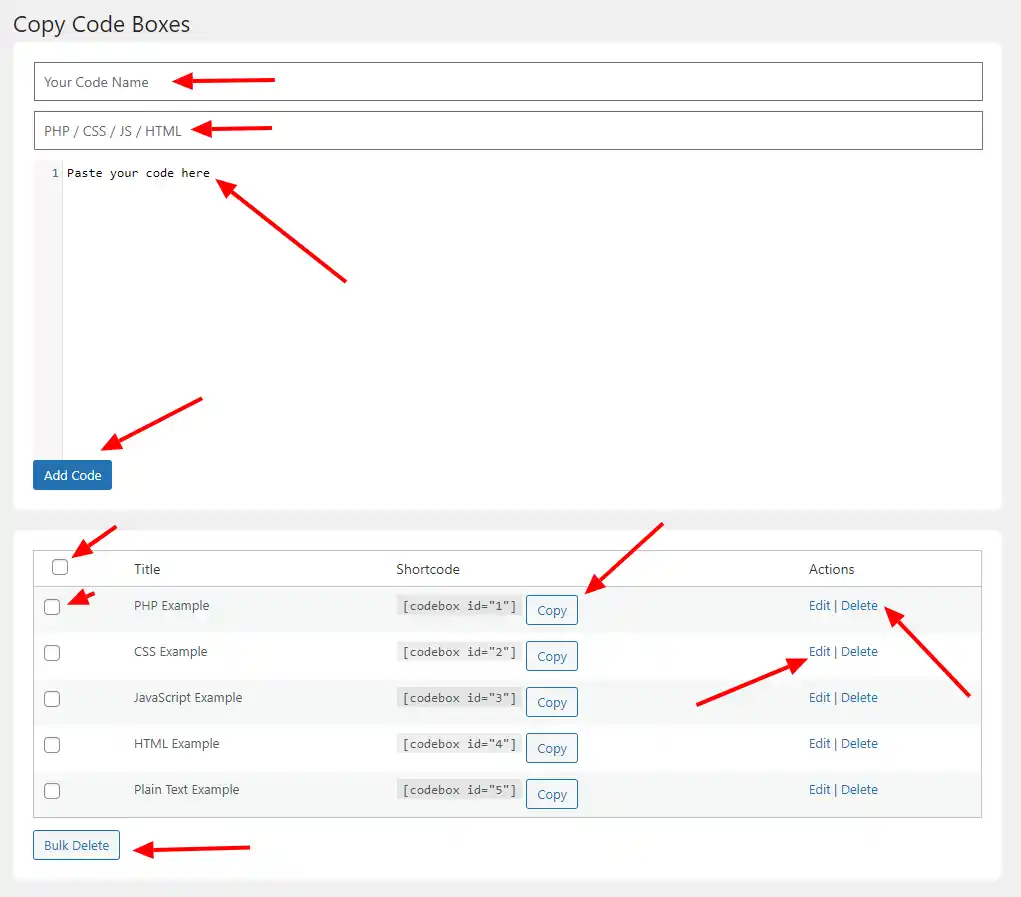
Task: Delete the CSS Example entry
Action: [x=859, y=651]
